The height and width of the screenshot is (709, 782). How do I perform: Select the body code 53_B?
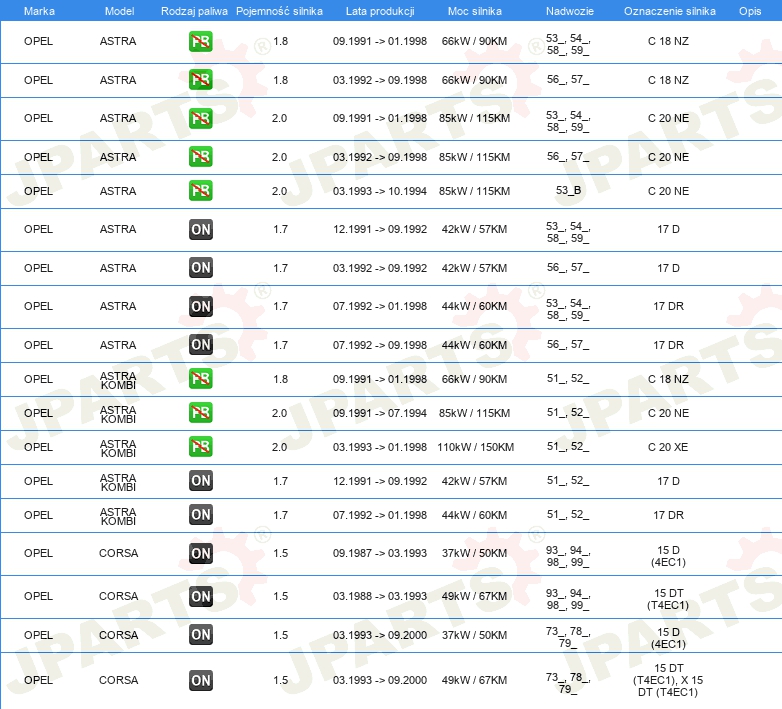[568, 190]
